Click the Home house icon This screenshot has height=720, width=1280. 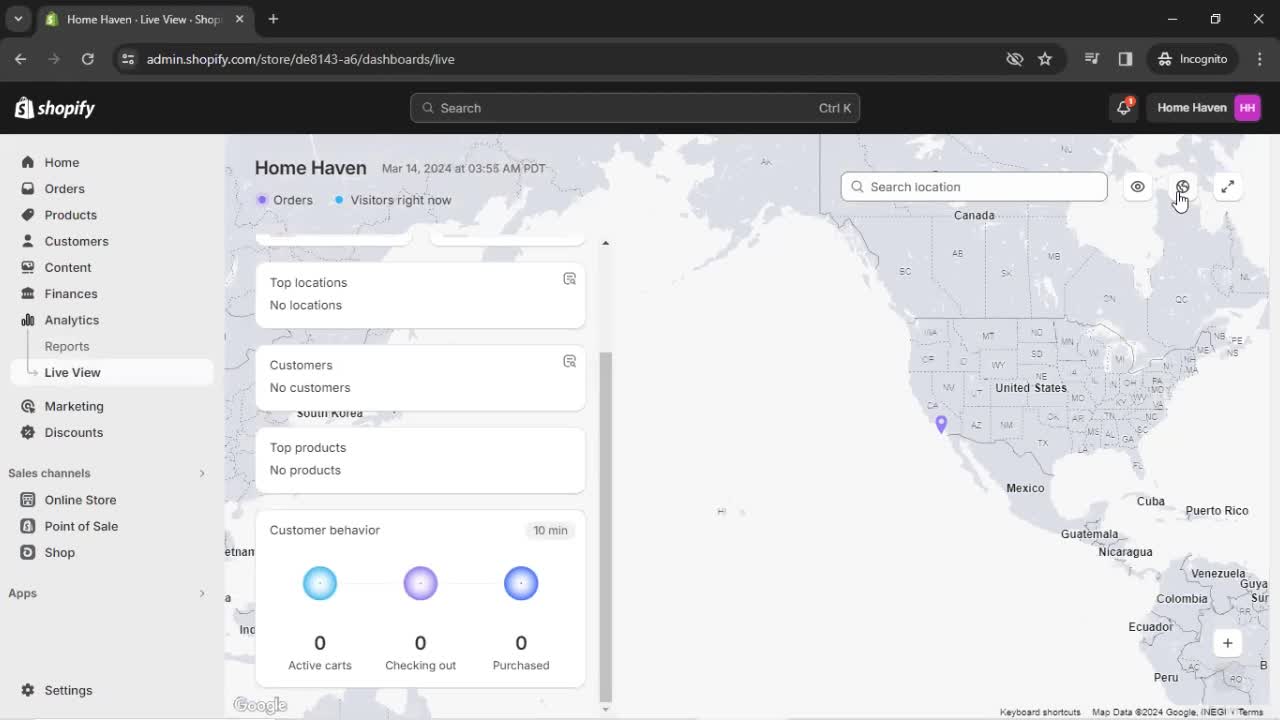pyautogui.click(x=27, y=162)
